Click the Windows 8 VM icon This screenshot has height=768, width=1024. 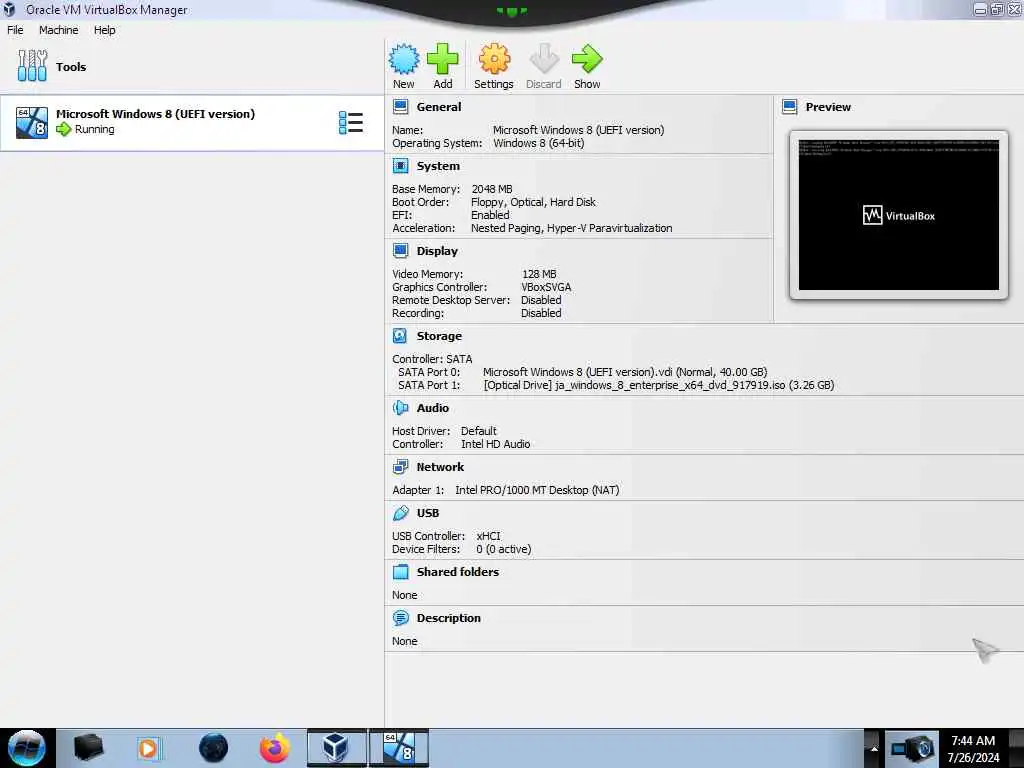pos(32,122)
